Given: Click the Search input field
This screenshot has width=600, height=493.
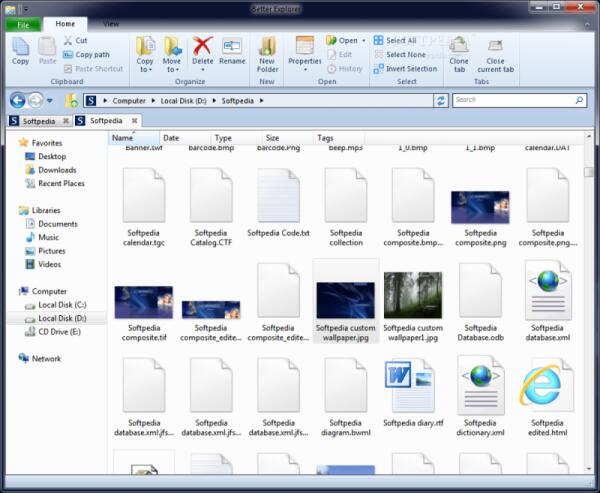Looking at the screenshot, I should (515, 101).
